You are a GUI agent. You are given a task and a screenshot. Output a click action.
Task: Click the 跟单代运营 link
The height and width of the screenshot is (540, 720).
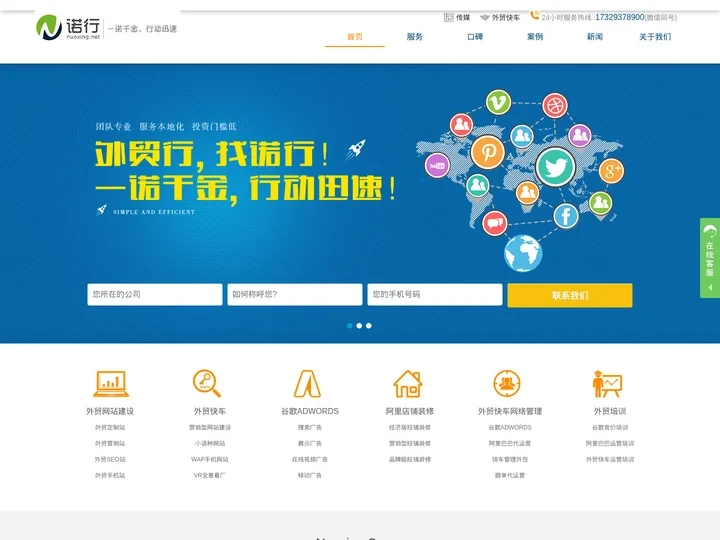click(x=510, y=475)
